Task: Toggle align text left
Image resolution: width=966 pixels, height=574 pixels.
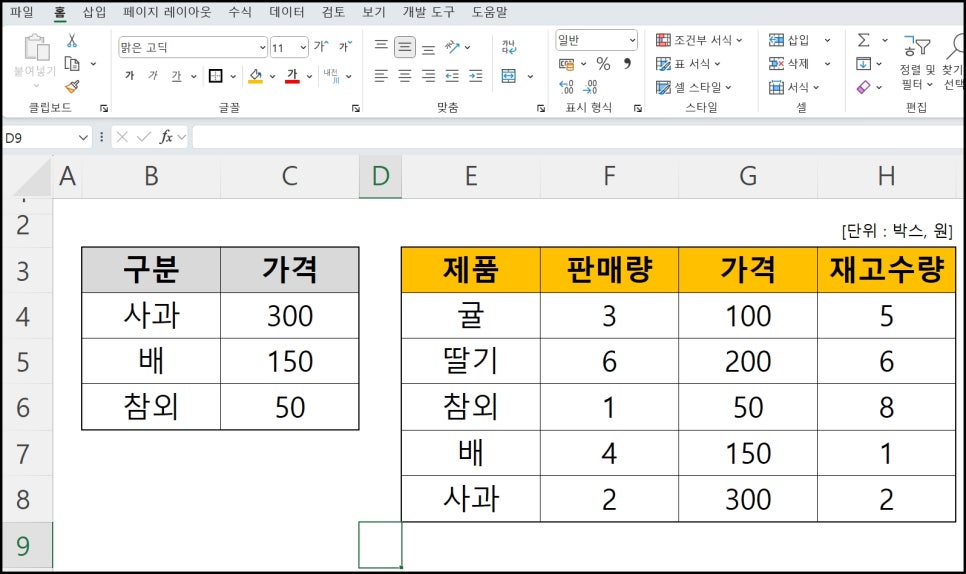Action: pyautogui.click(x=381, y=76)
